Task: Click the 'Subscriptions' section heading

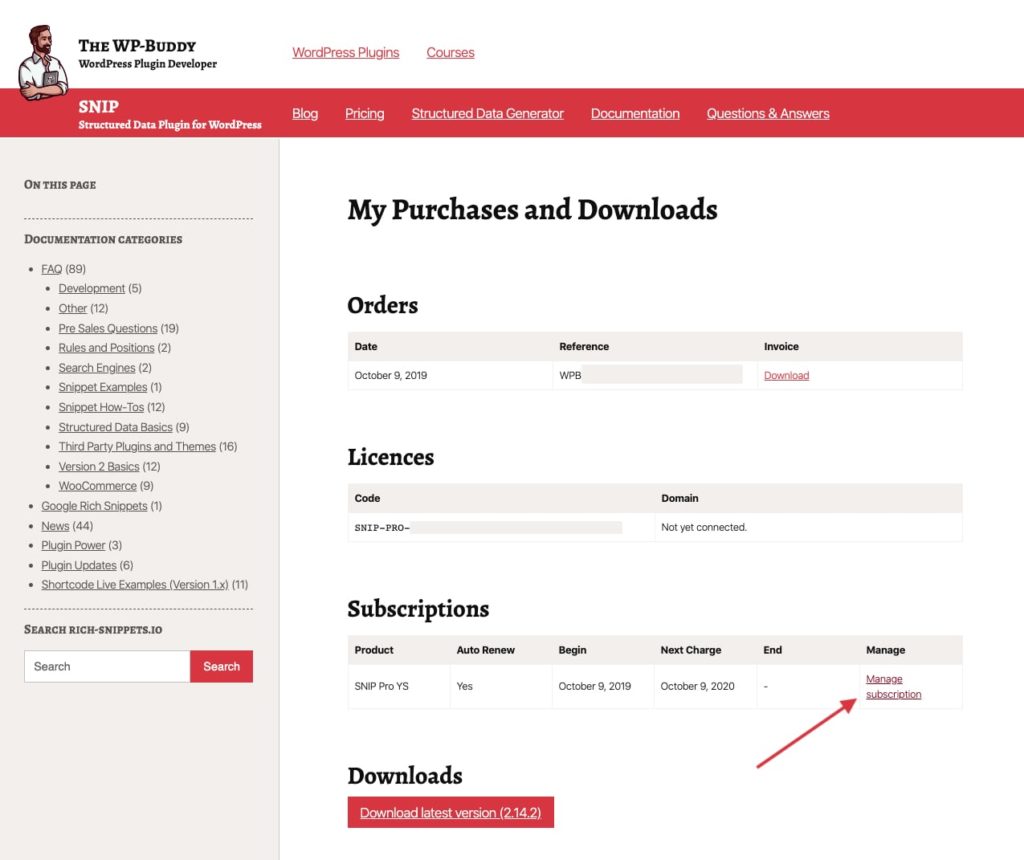Action: coord(418,609)
